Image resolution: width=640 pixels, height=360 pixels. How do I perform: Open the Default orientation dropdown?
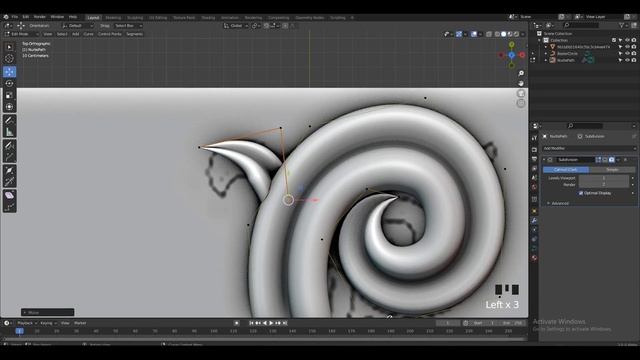[x=78, y=26]
